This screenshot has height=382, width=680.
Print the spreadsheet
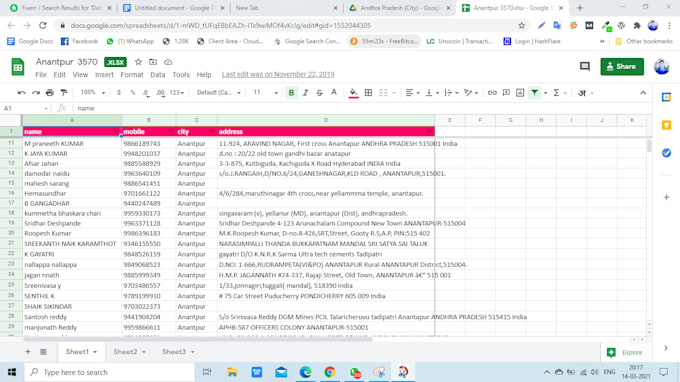point(50,93)
